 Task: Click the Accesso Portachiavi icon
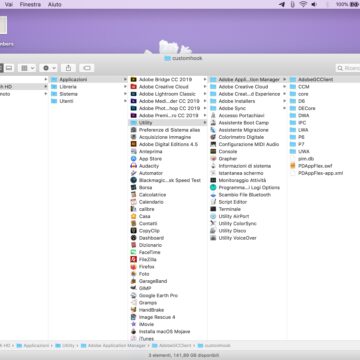[213, 115]
